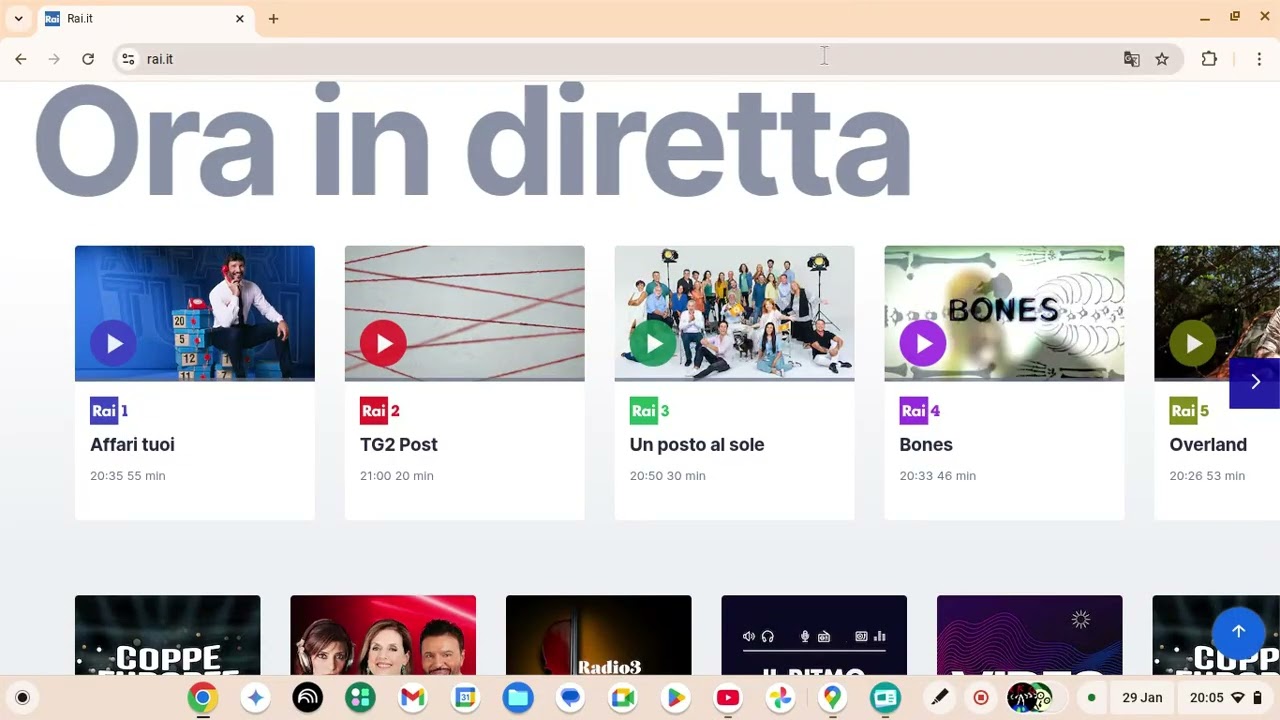Click the Rai 5 channel logo
This screenshot has height=720, width=1280.
coord(1190,411)
